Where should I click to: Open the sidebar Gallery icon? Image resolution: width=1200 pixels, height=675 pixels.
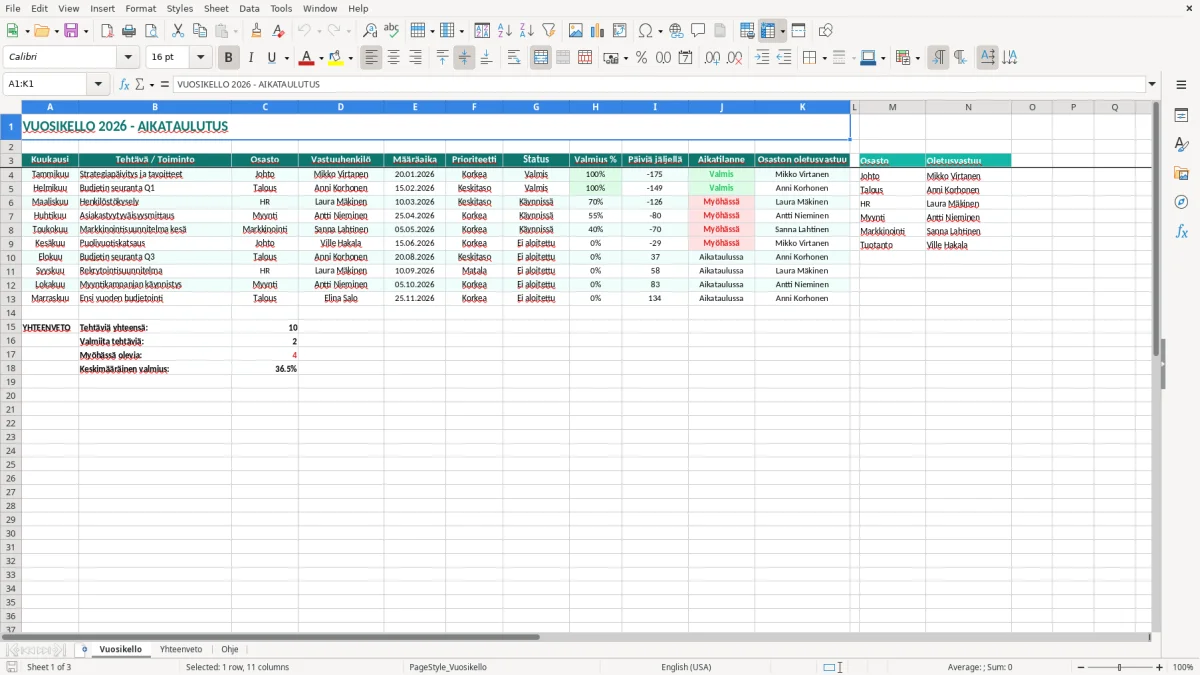(x=1181, y=173)
